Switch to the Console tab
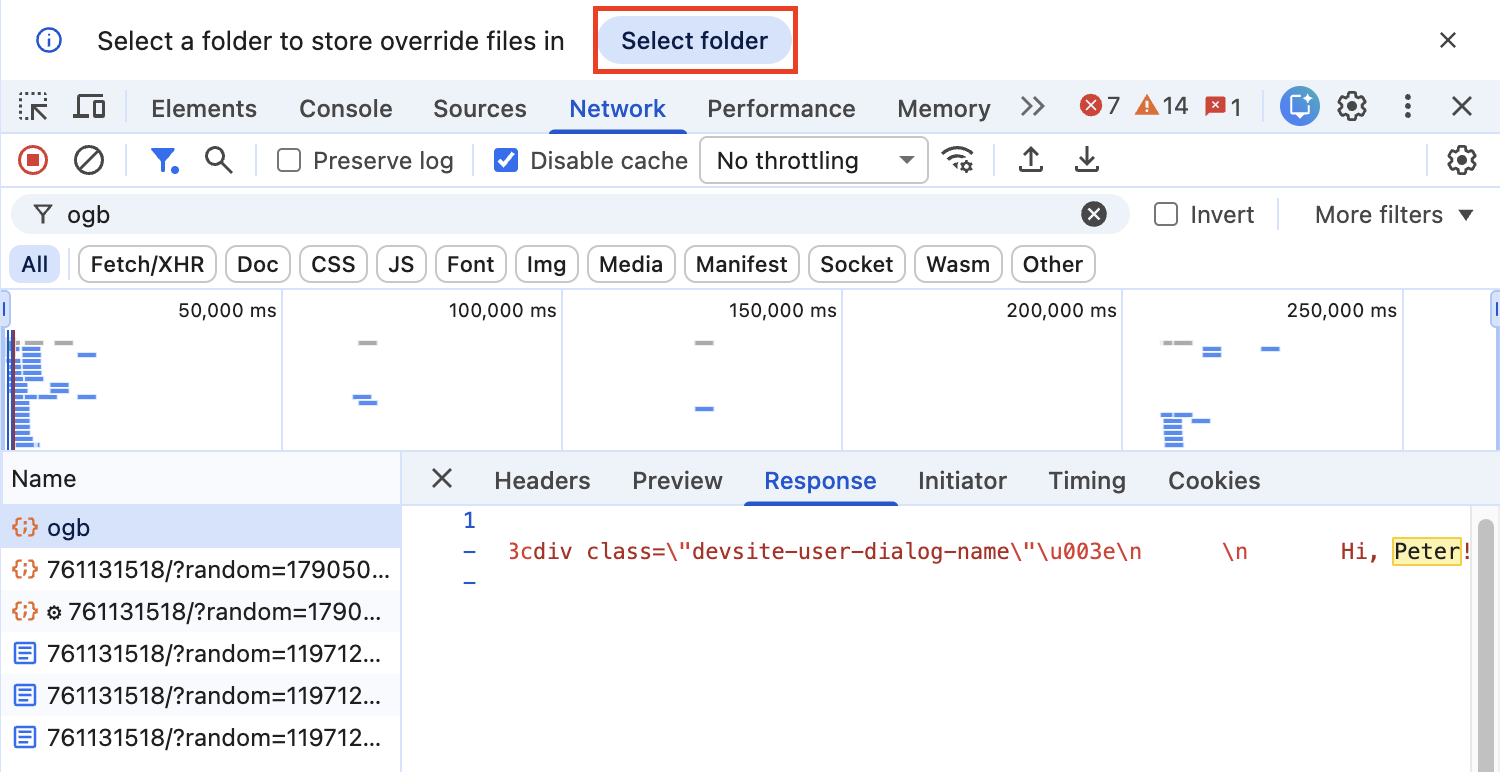 346,108
